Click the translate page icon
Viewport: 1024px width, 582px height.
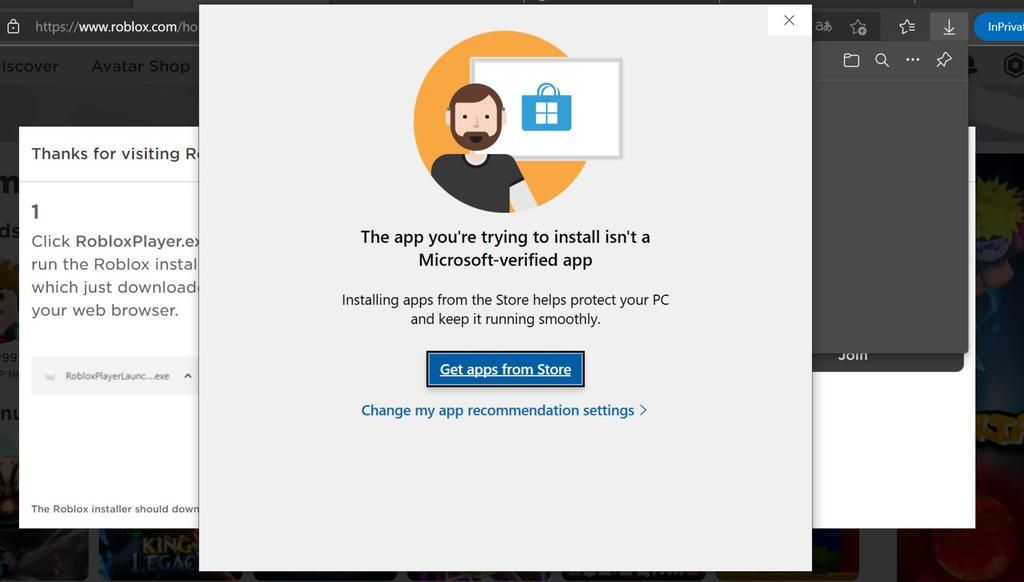(x=824, y=27)
